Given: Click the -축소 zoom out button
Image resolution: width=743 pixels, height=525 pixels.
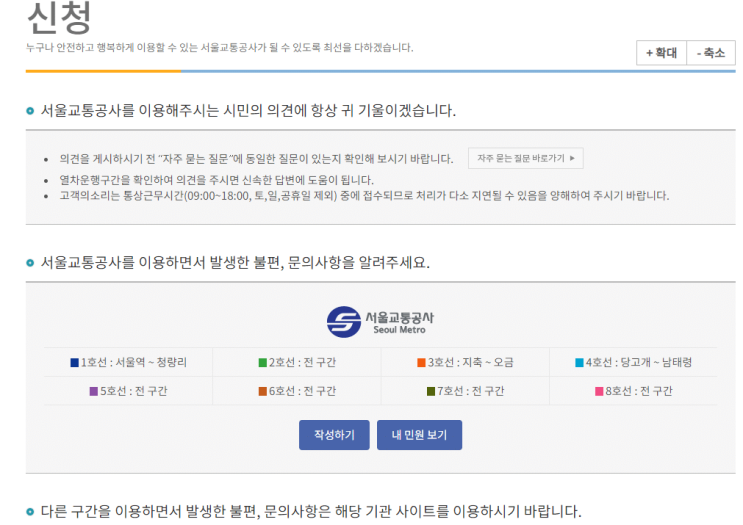Looking at the screenshot, I should click(x=711, y=53).
